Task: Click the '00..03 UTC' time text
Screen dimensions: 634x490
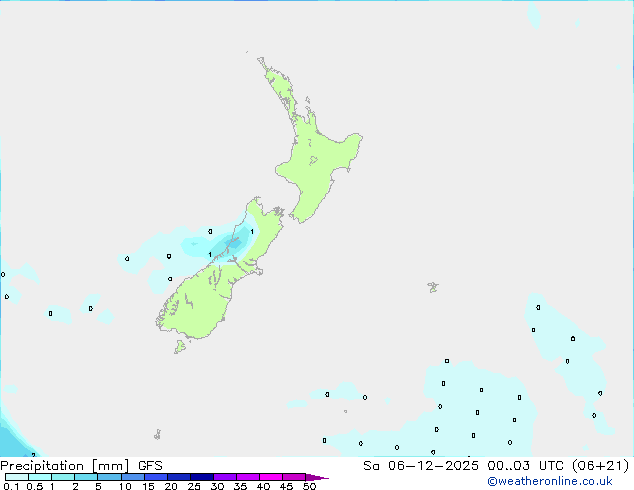Action: (x=525, y=466)
